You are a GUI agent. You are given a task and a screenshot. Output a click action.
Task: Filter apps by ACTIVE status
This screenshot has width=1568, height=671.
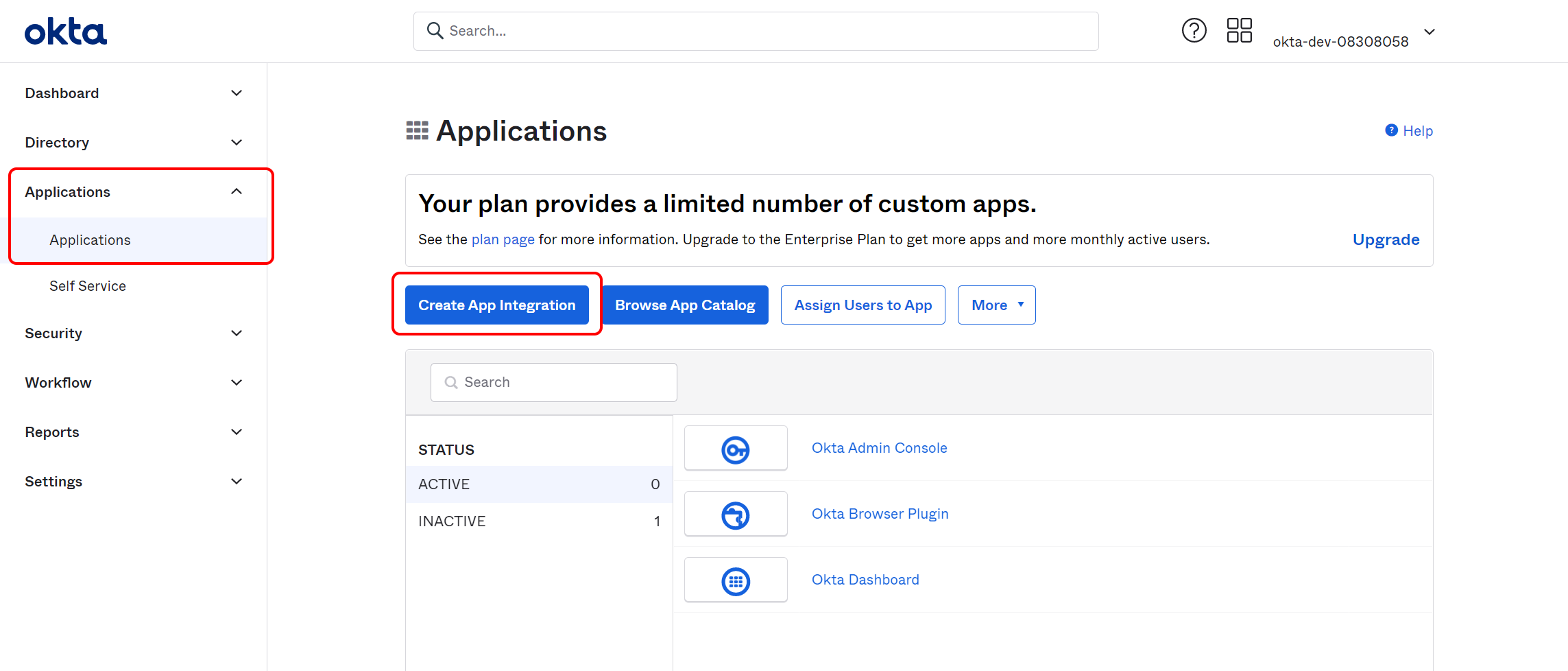click(539, 484)
